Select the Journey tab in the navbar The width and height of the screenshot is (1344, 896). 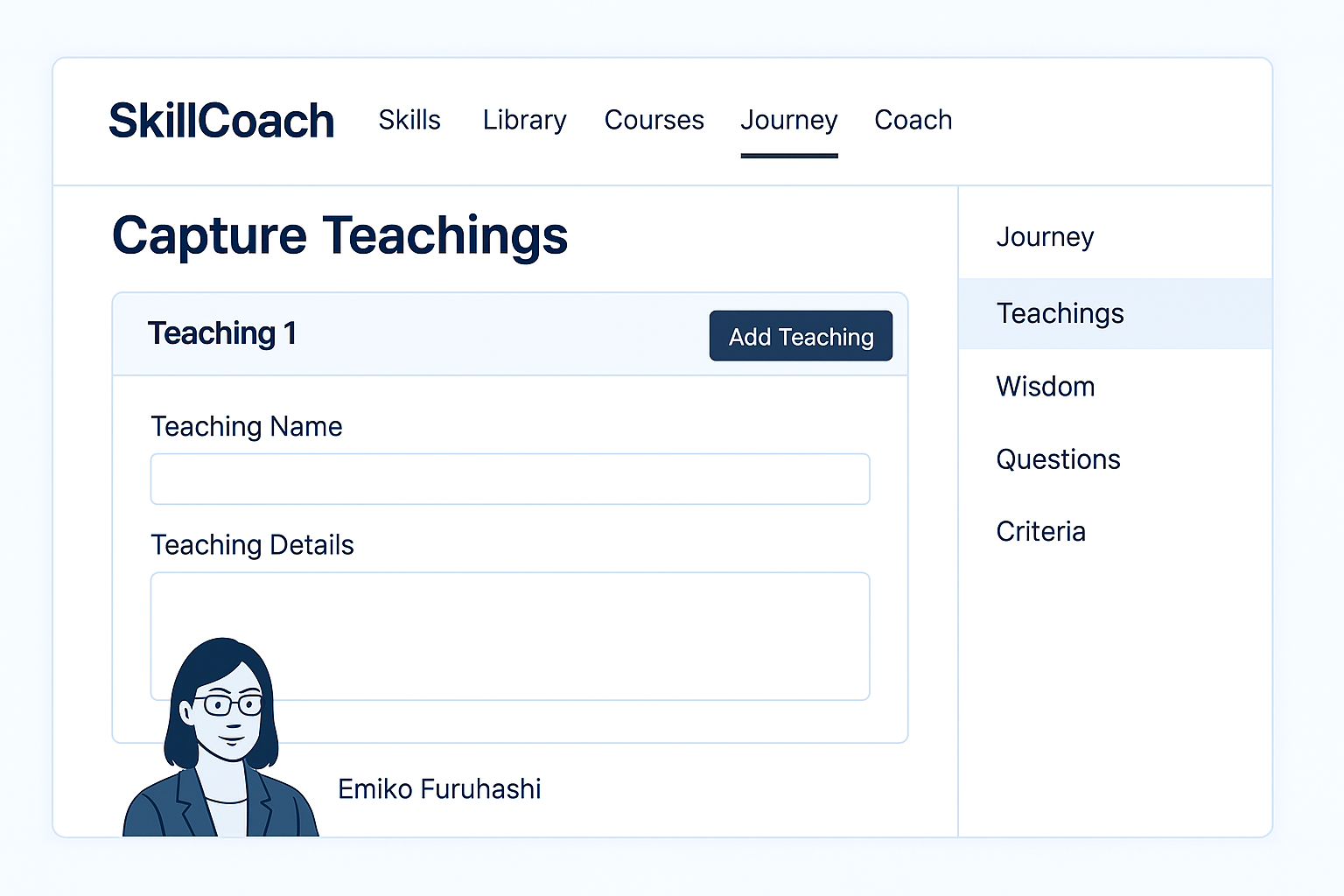tap(788, 120)
